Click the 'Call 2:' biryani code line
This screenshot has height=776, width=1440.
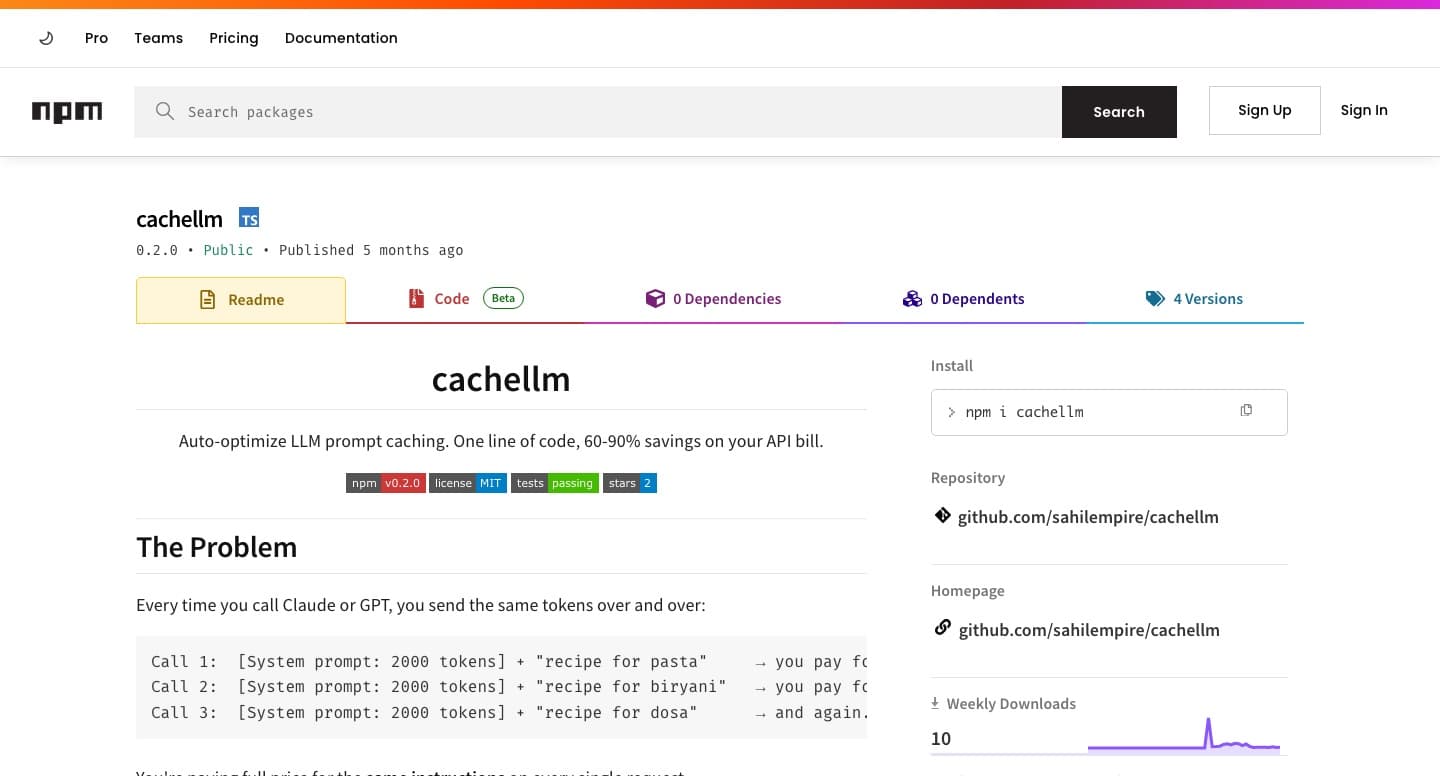[x=509, y=687]
